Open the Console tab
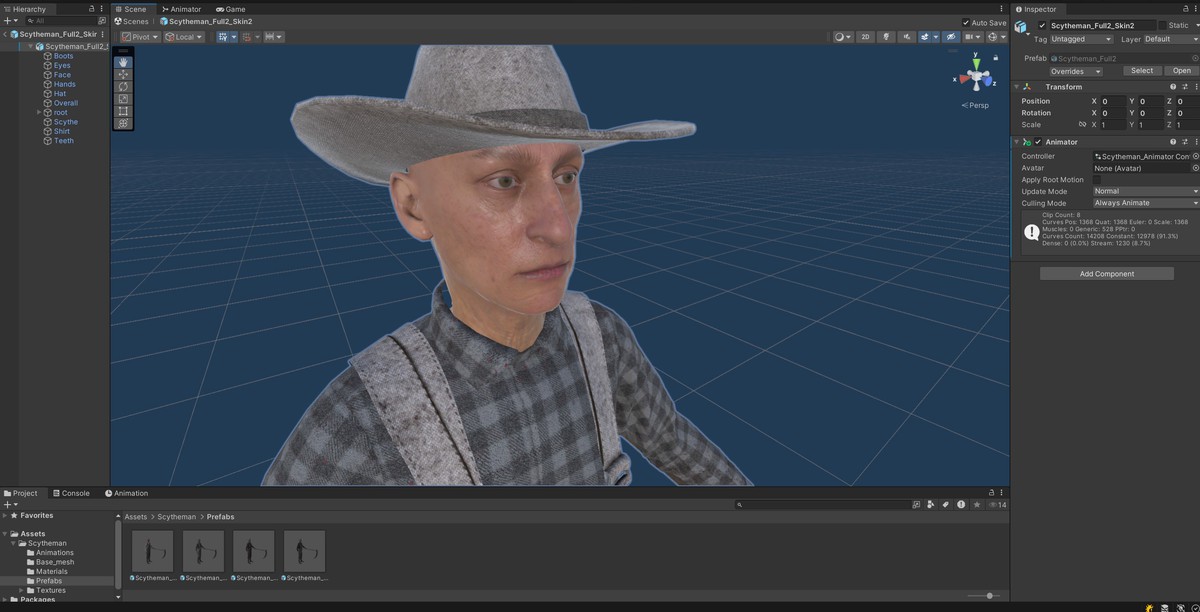Screen dimensions: 1200x612 click(70, 493)
